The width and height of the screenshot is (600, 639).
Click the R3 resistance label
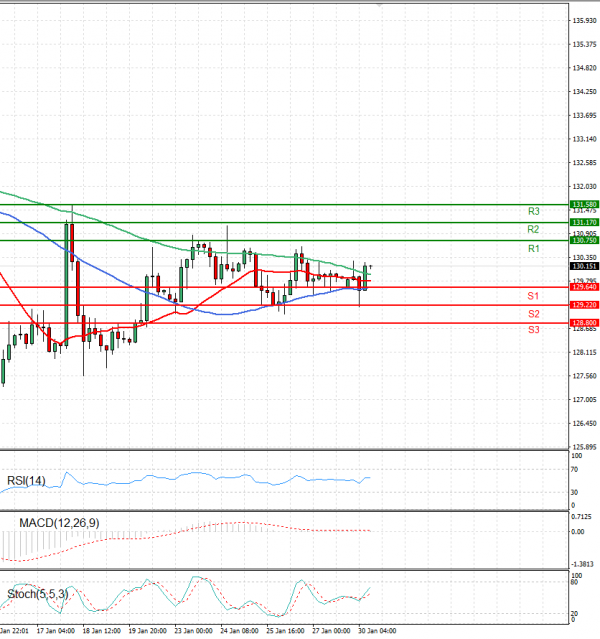534,211
